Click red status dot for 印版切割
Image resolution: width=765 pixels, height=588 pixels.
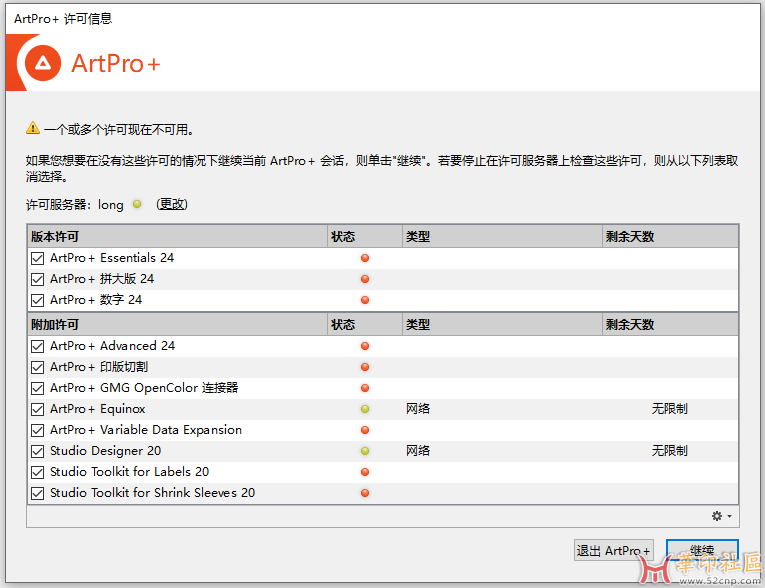click(364, 367)
